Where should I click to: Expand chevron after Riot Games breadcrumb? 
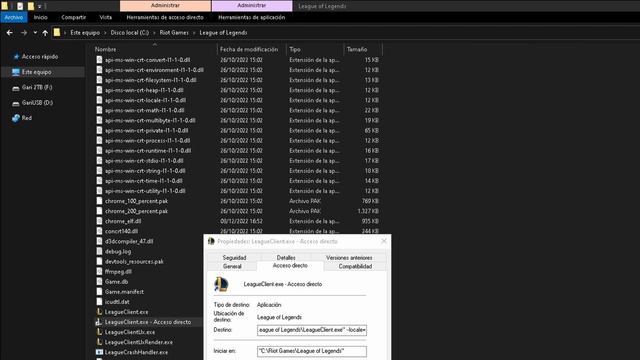point(194,33)
